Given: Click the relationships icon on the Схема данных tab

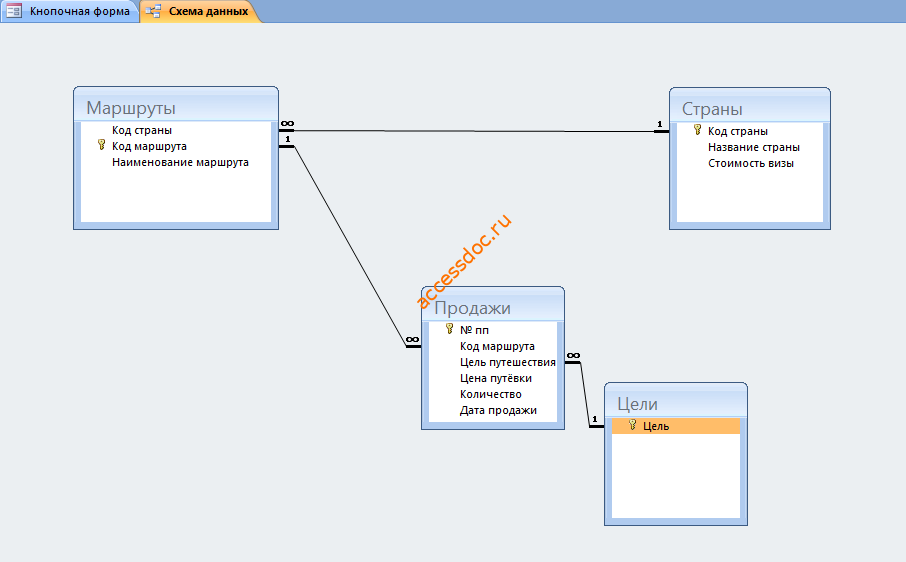Looking at the screenshot, I should tap(153, 11).
